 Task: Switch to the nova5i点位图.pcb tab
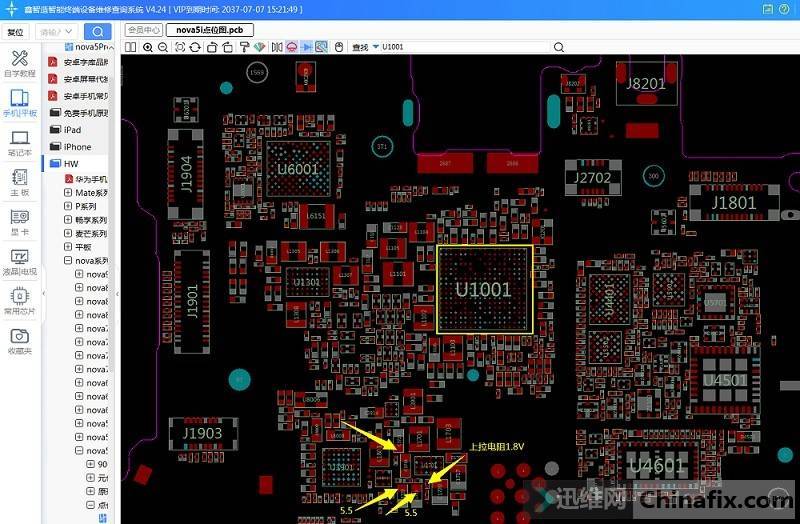click(210, 30)
